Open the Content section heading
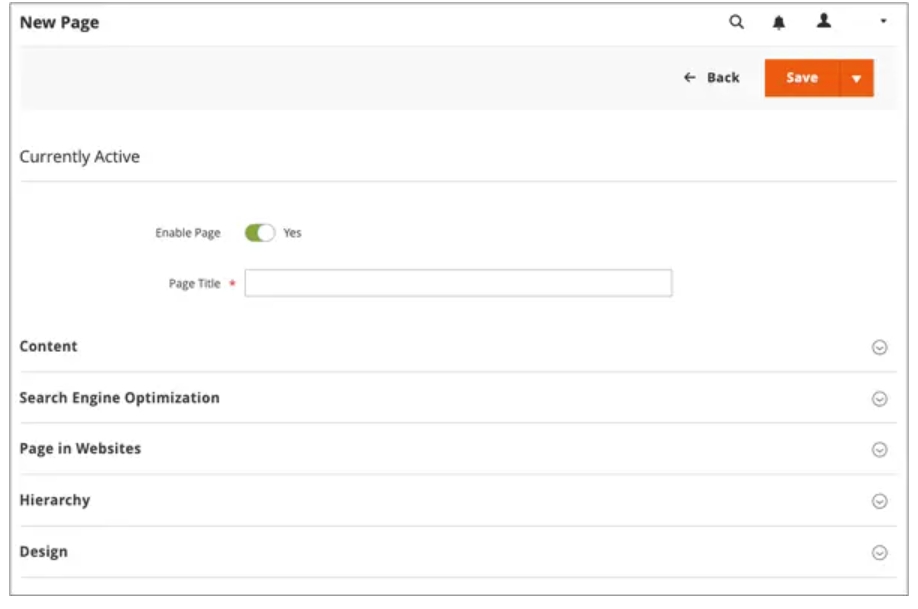Image resolution: width=918 pixels, height=609 pixels. (x=49, y=346)
